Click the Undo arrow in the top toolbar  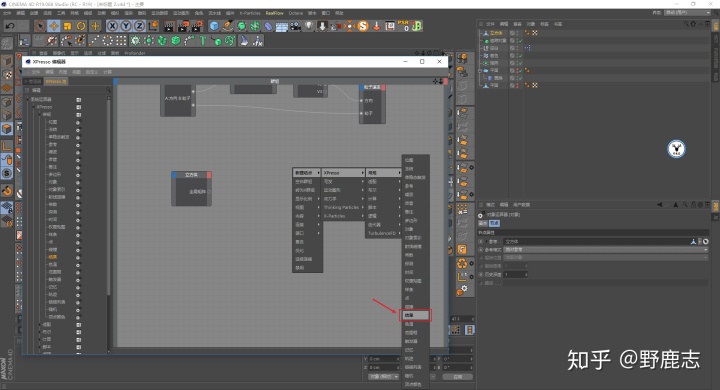click(10, 26)
